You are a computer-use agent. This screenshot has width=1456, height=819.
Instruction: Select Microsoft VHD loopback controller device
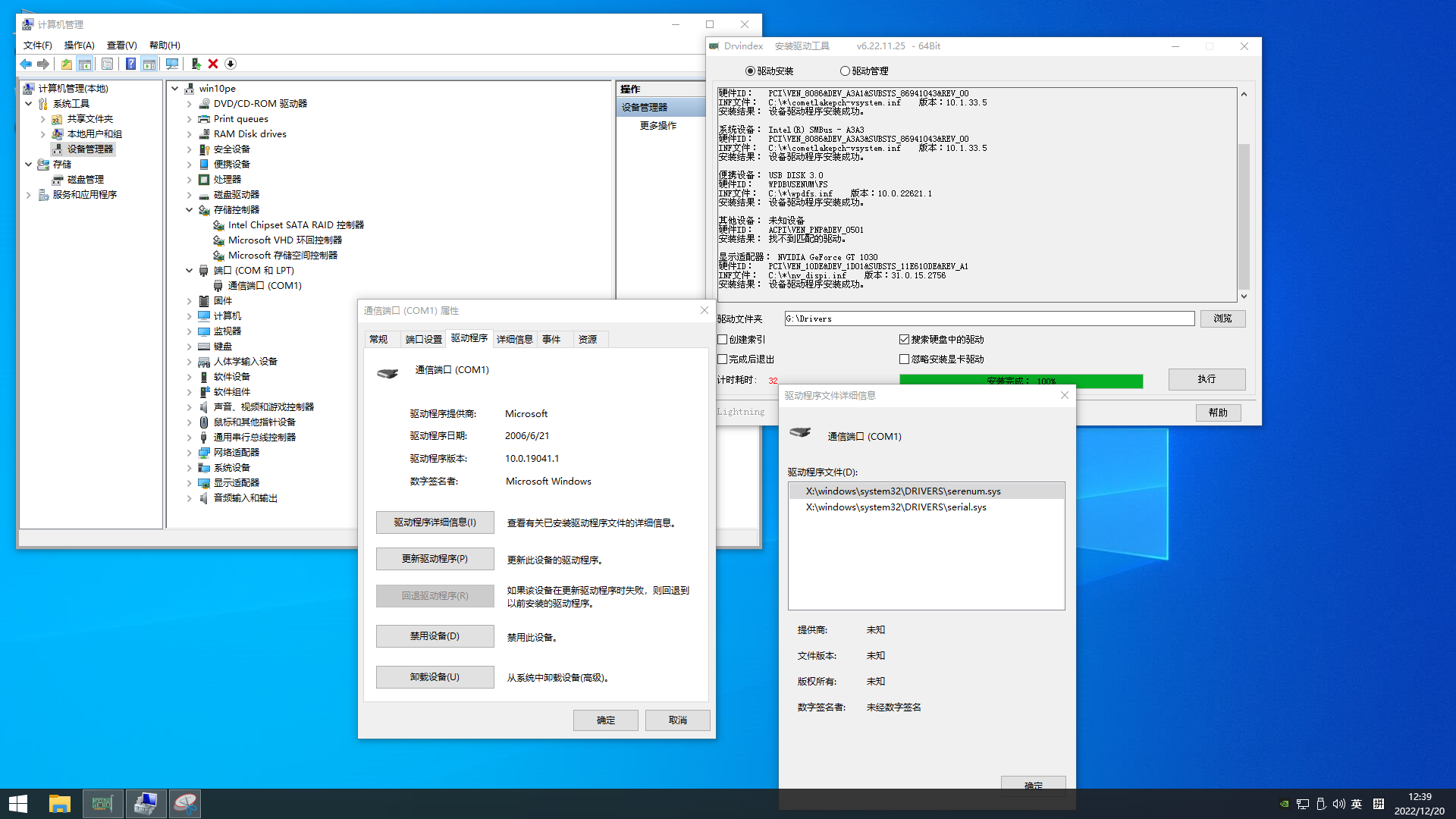[x=284, y=240]
